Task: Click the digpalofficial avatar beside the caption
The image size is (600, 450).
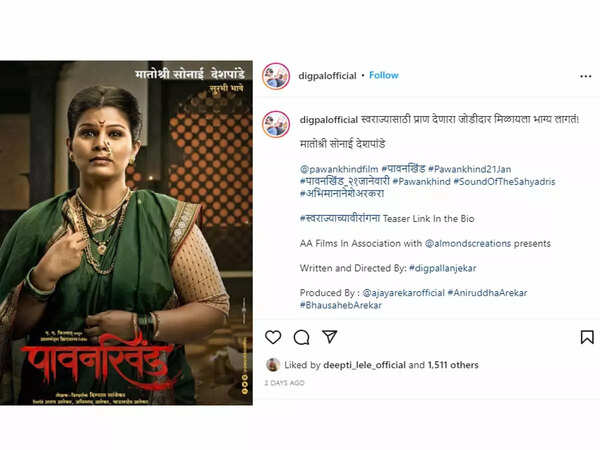Action: [276, 124]
